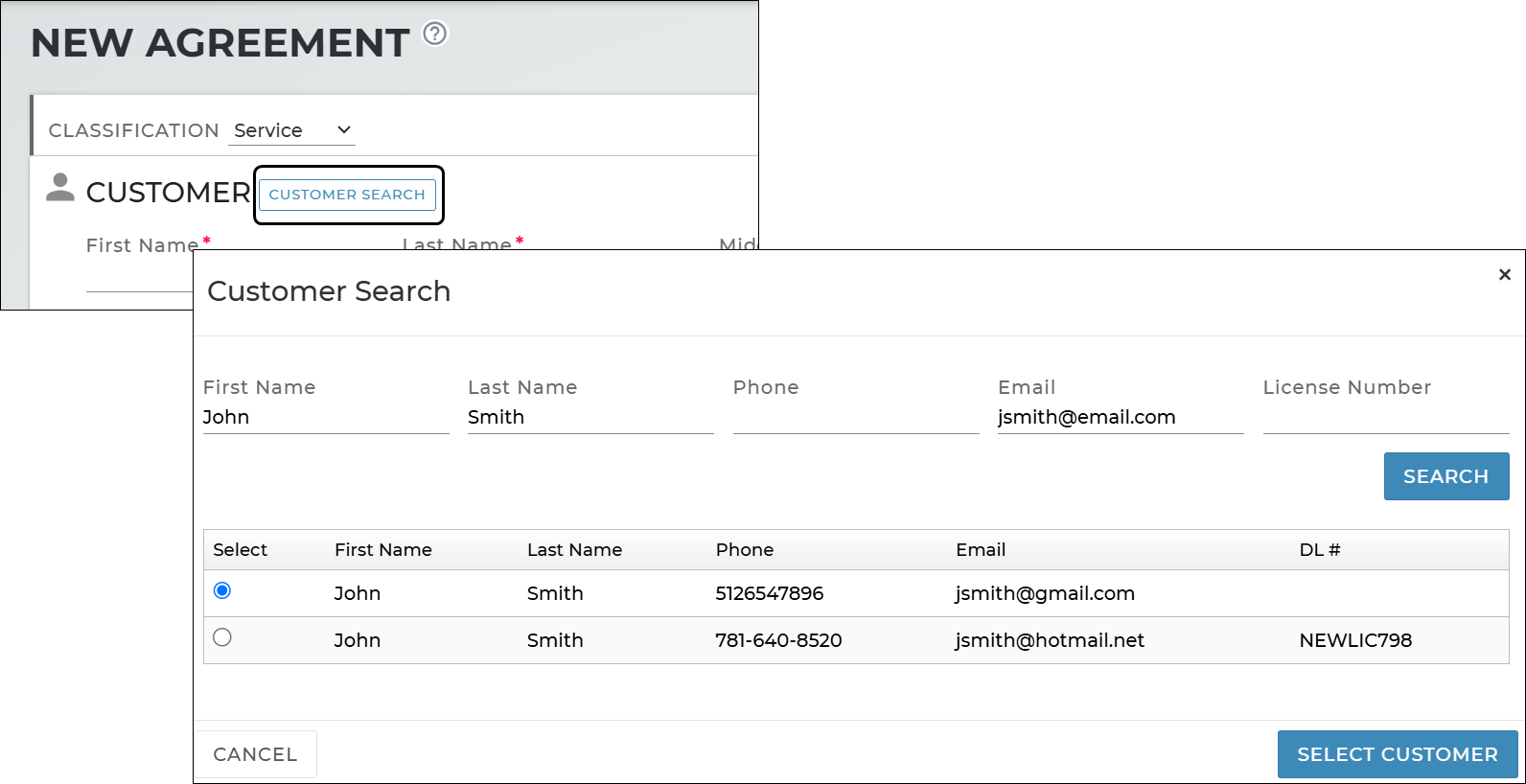The height and width of the screenshot is (784, 1526).
Task: Select the jsmith@gmail.com customer radio button
Action: tap(222, 590)
